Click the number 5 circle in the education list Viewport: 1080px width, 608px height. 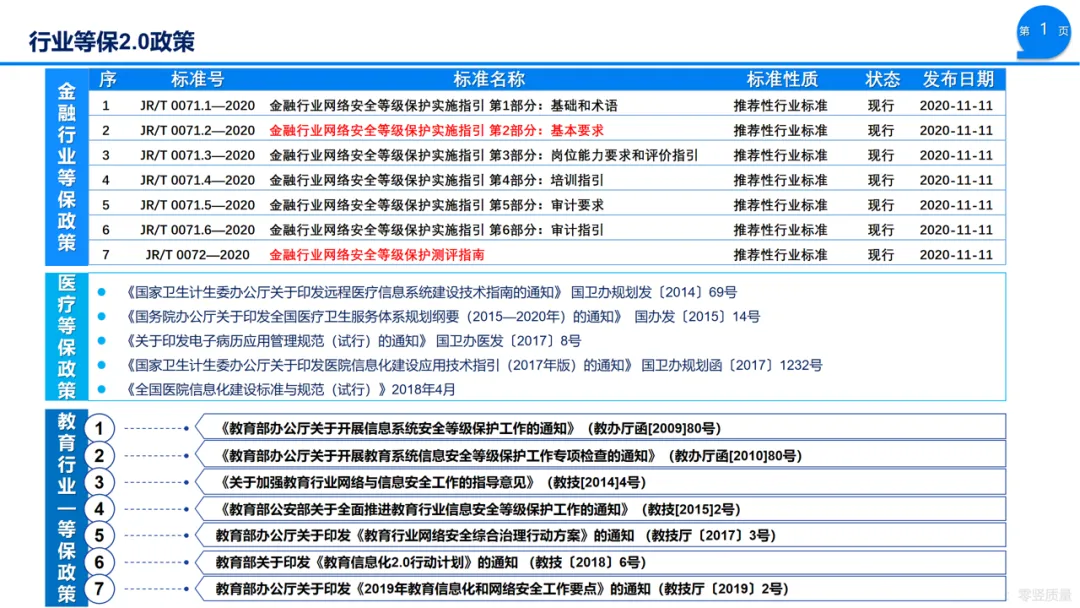point(99,535)
